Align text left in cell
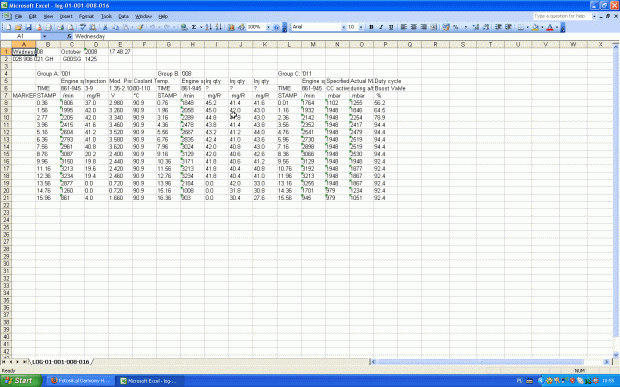Viewport: 620px width, 387px height. click(403, 27)
